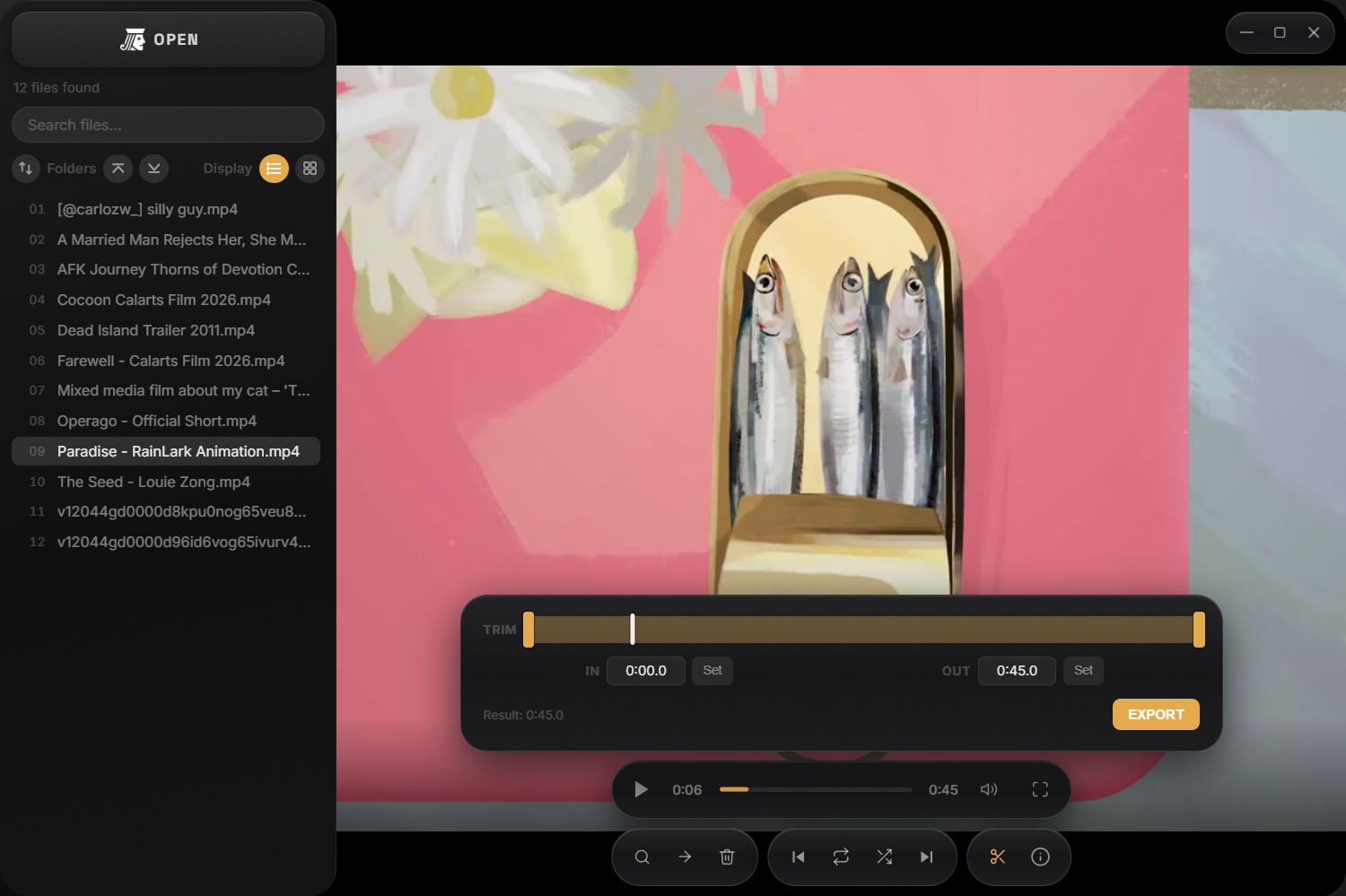Click the right-arrow move icon

[685, 857]
